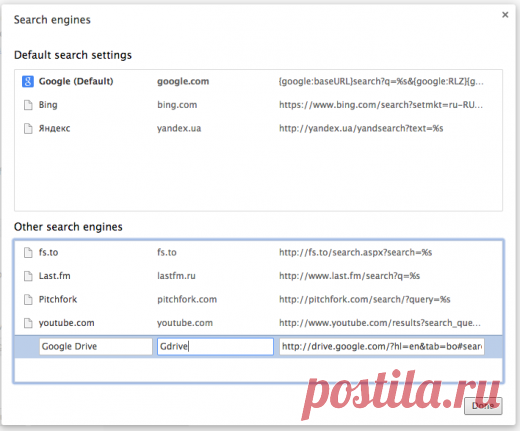Viewport: 520px width, 431px height.
Task: Click the Done button
Action: click(x=483, y=406)
